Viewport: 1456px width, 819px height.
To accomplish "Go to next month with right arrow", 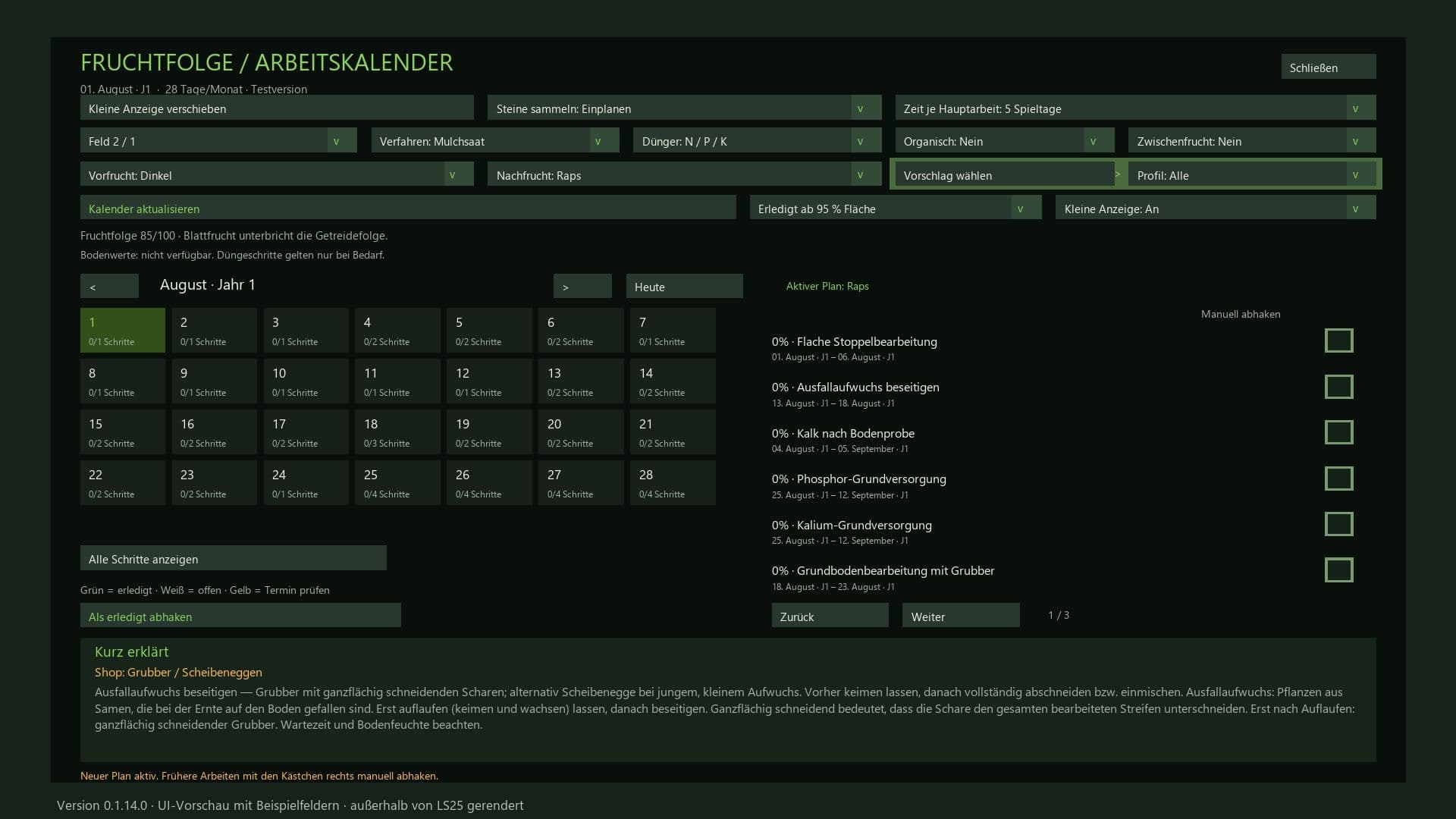I will (582, 286).
